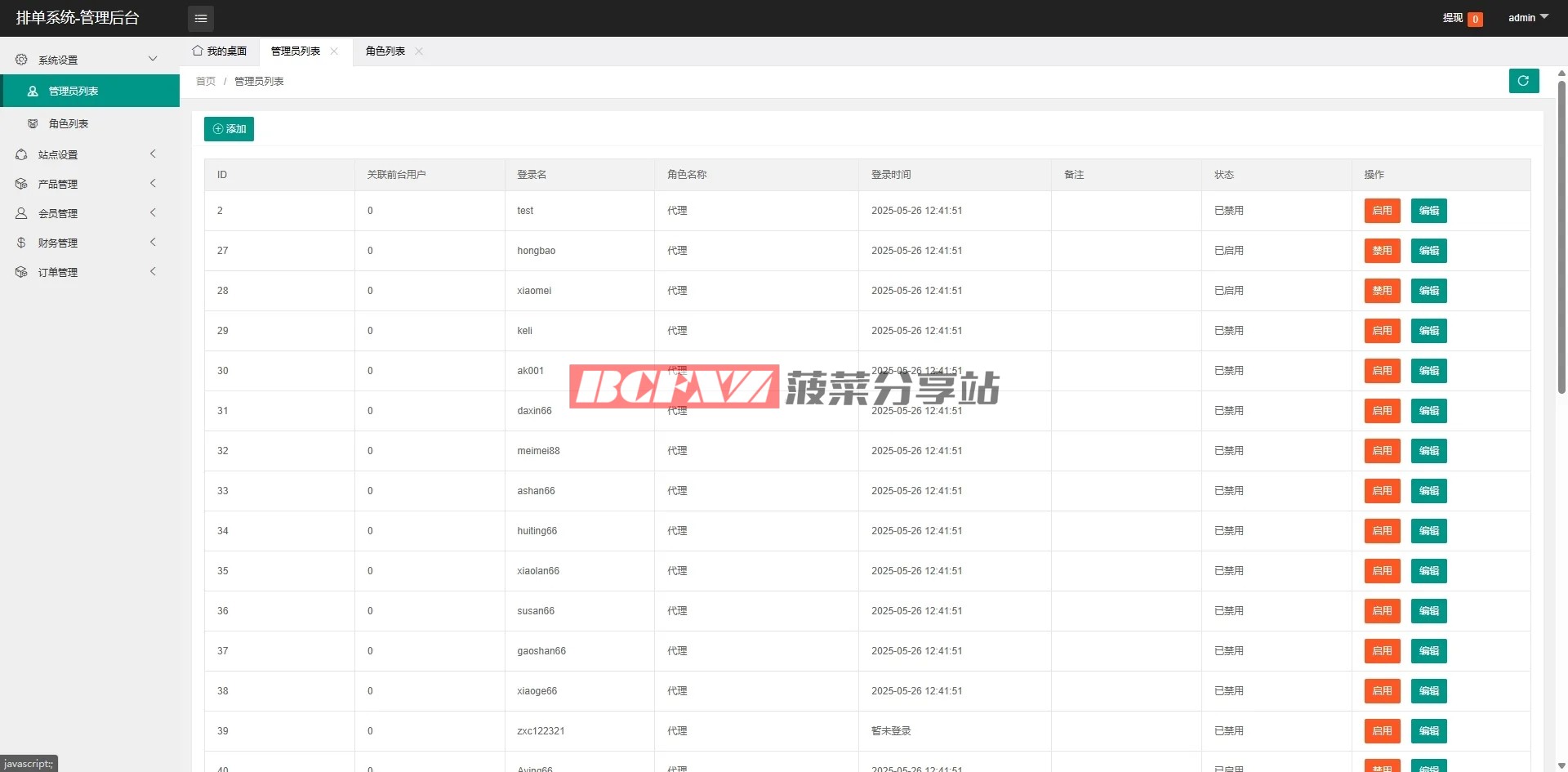Viewport: 1568px width, 772px height.
Task: Click the 角色列表 sidebar icon
Action: 33,123
